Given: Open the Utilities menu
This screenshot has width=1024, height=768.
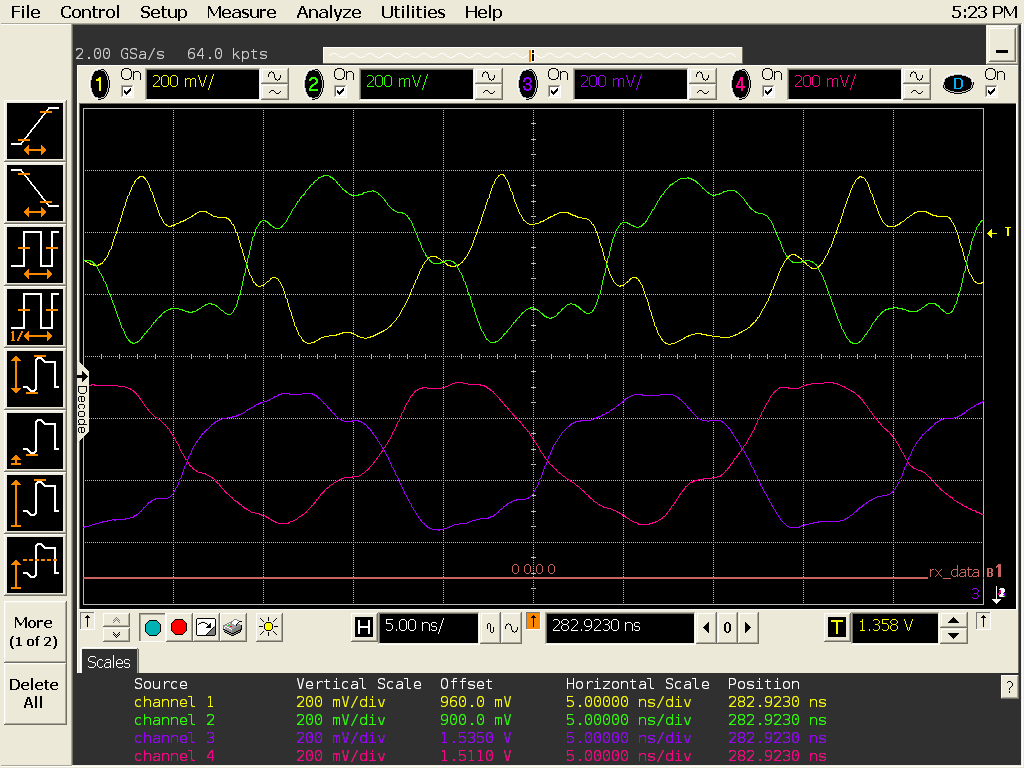Looking at the screenshot, I should tap(413, 12).
